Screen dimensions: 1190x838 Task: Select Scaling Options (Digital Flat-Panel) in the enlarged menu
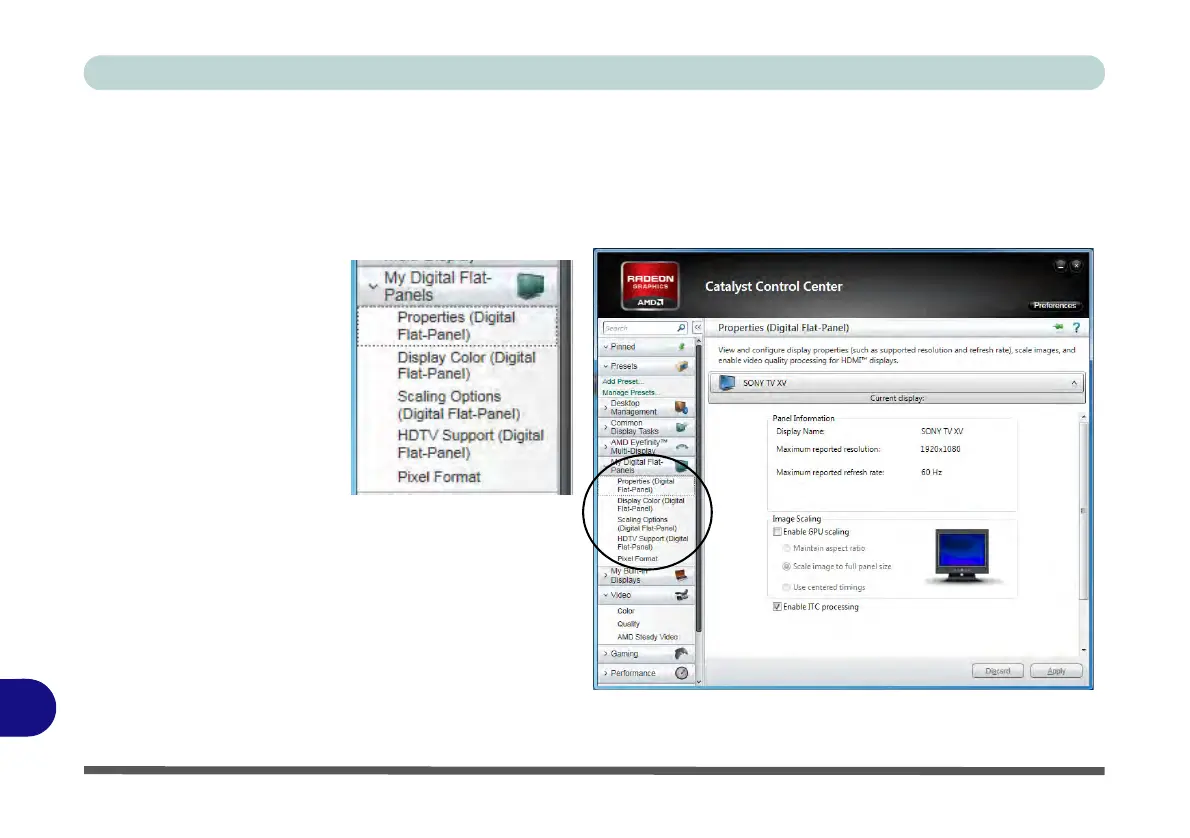click(459, 405)
